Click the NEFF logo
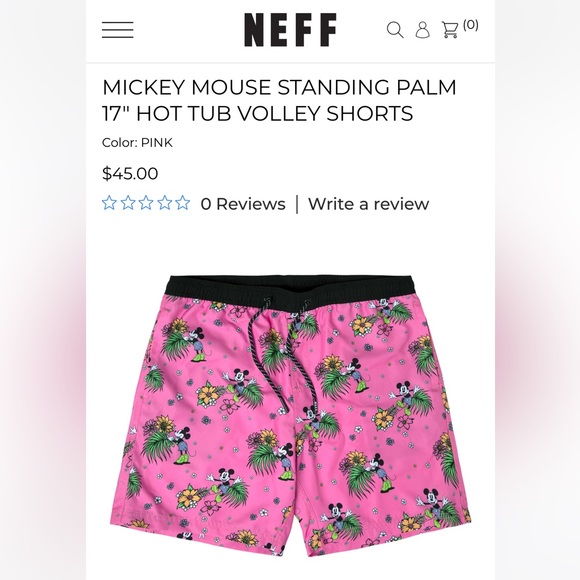Viewport: 580px width, 580px height. (290, 30)
